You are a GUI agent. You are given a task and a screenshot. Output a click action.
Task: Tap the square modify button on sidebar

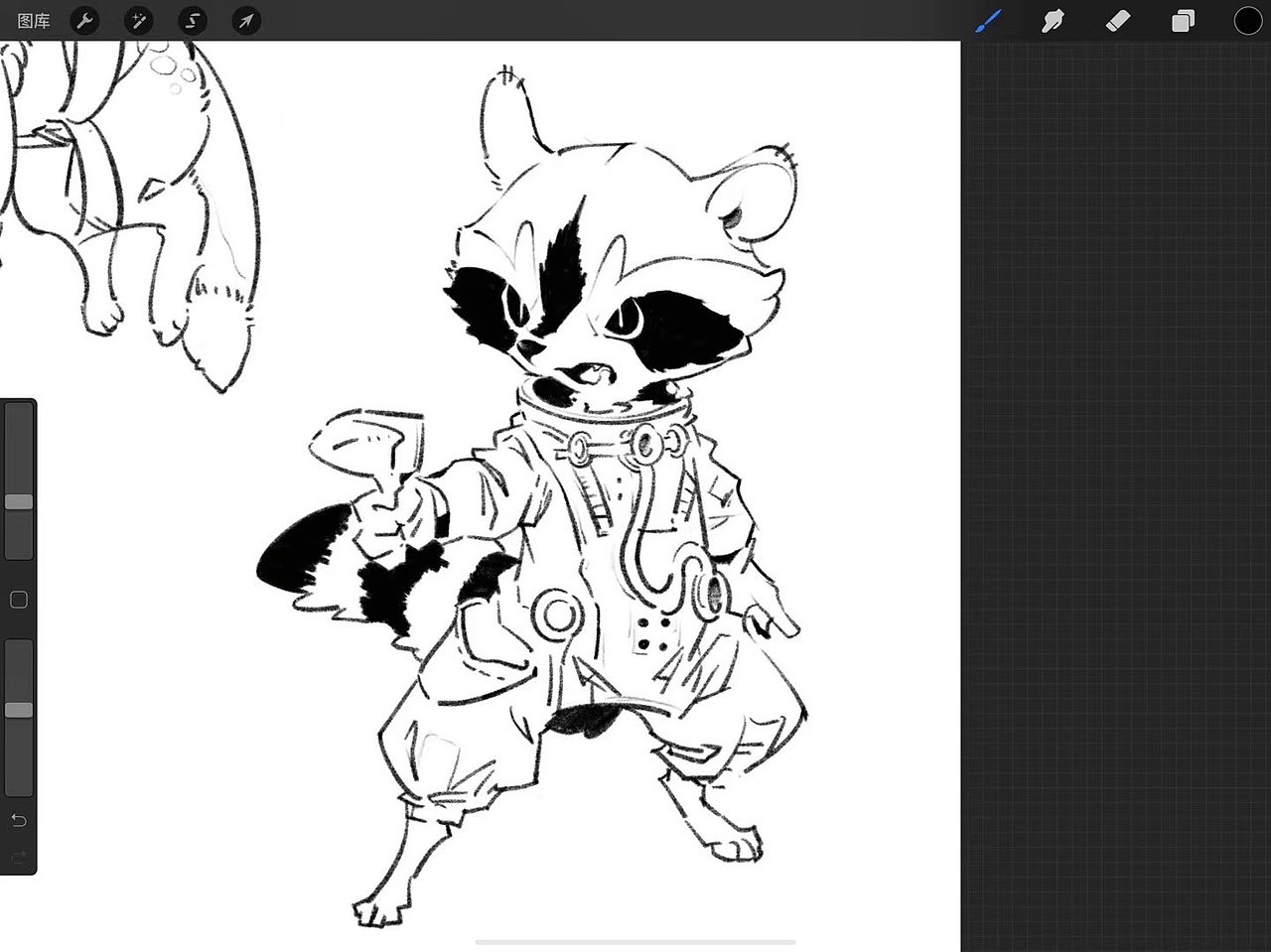point(19,600)
